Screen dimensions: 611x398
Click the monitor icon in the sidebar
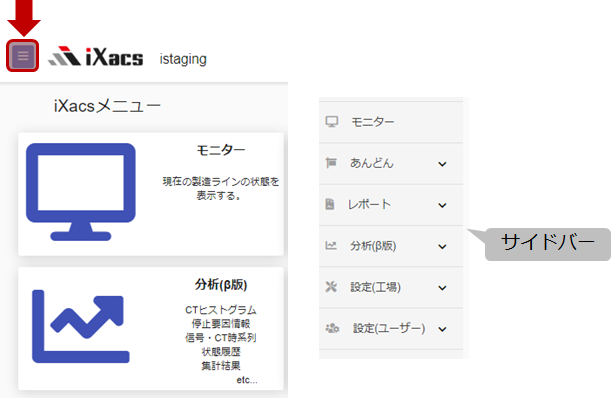[x=332, y=122]
